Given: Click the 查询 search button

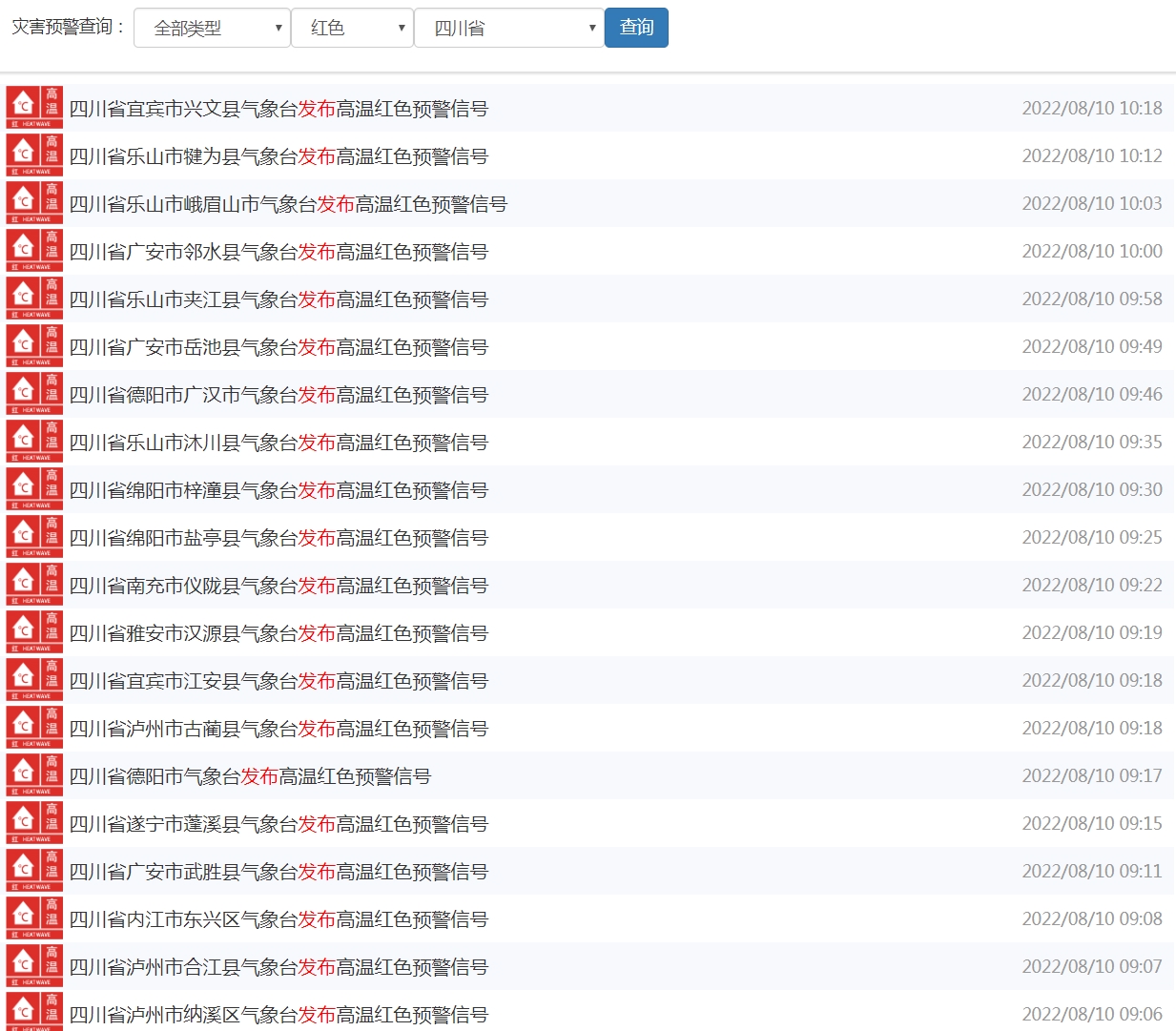Looking at the screenshot, I should point(636,28).
